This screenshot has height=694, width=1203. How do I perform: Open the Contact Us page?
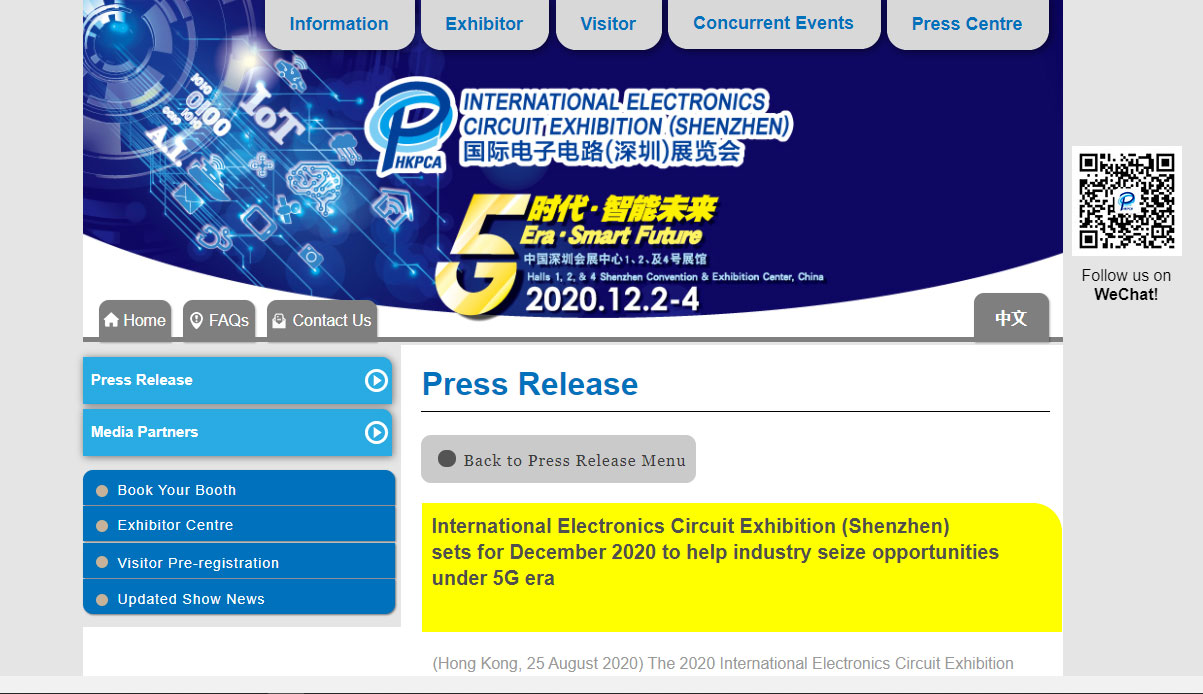[x=322, y=320]
